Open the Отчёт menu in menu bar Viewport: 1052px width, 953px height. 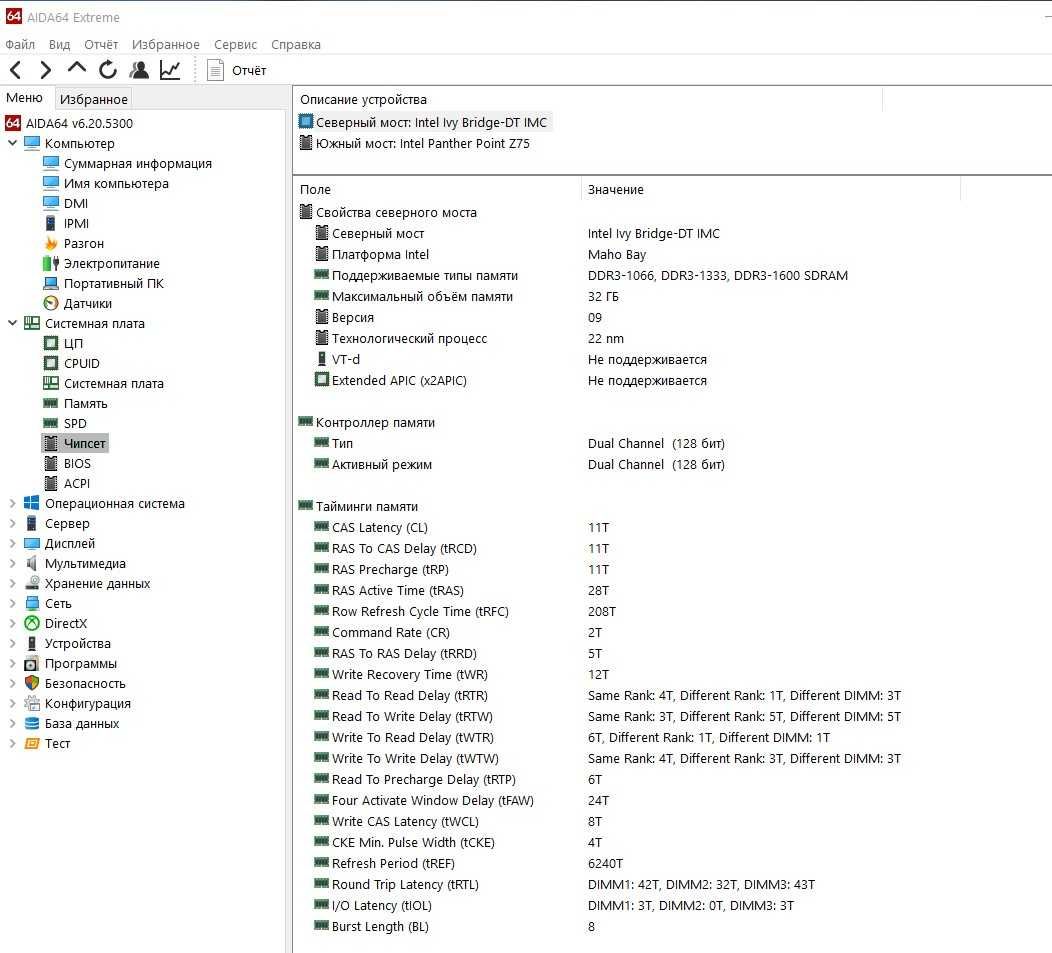pos(101,44)
